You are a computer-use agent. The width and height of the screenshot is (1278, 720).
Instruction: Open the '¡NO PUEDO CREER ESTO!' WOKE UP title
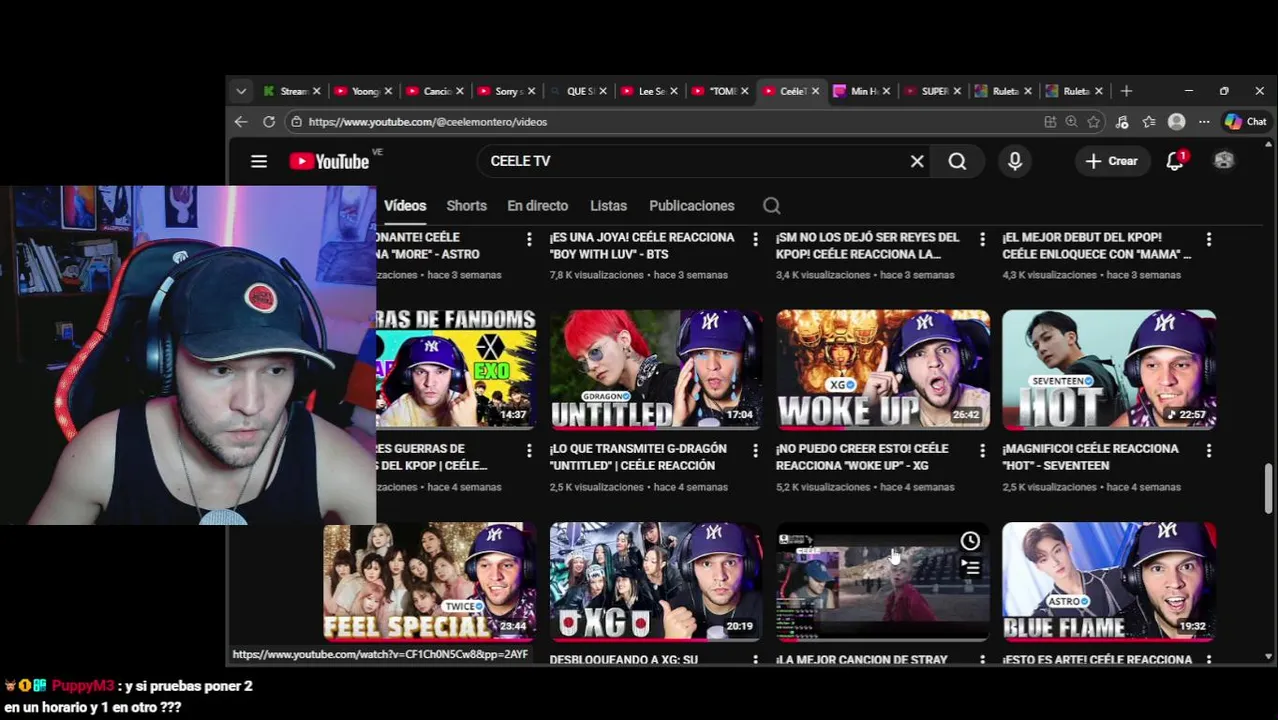tap(862, 457)
